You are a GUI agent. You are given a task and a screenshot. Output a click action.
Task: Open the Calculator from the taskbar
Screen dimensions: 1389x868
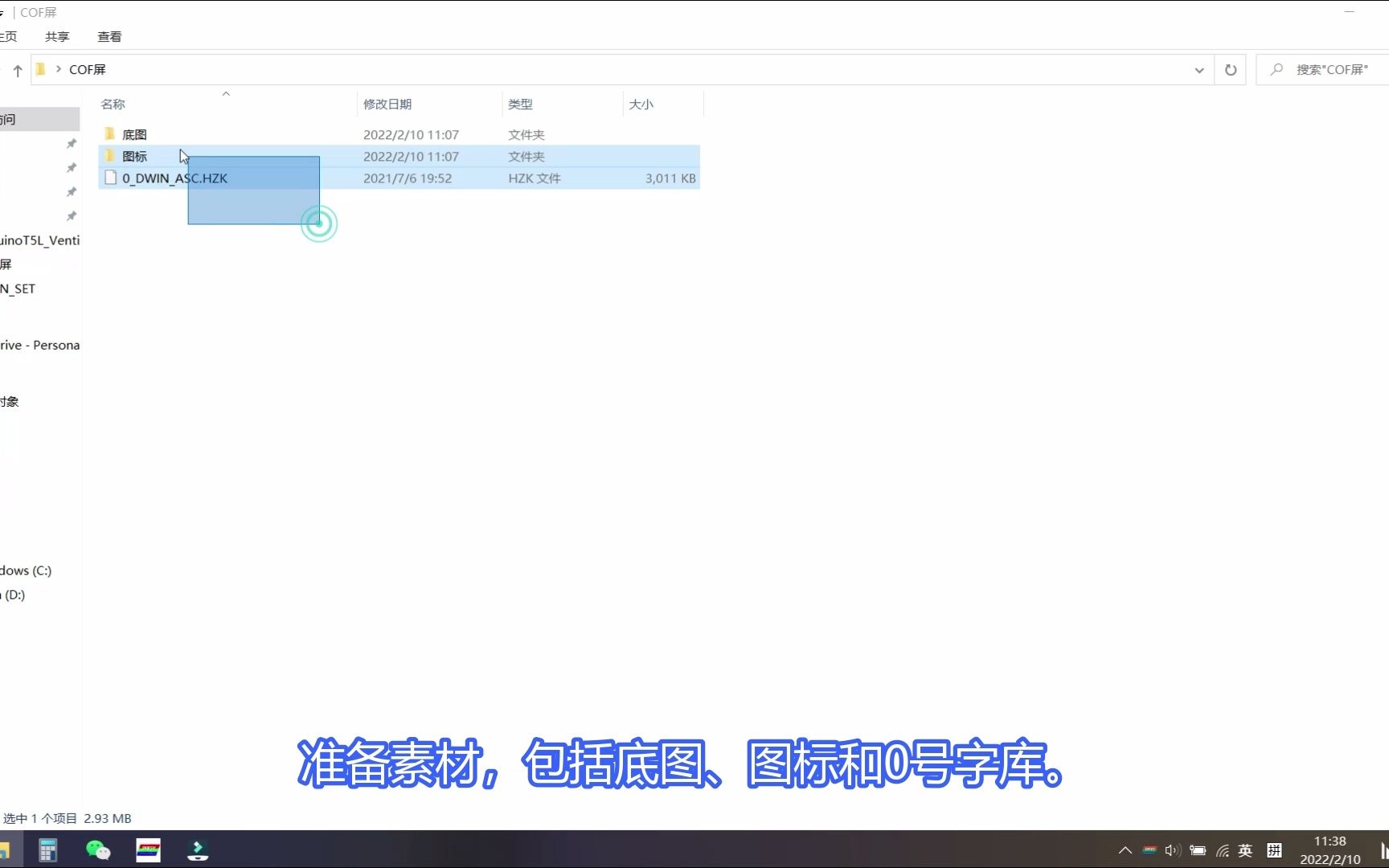click(48, 850)
